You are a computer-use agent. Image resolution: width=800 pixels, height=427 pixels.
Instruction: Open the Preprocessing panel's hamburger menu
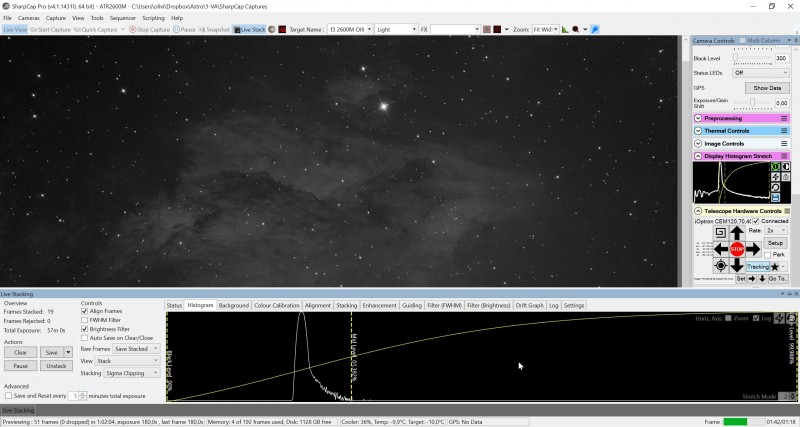pyautogui.click(x=784, y=118)
